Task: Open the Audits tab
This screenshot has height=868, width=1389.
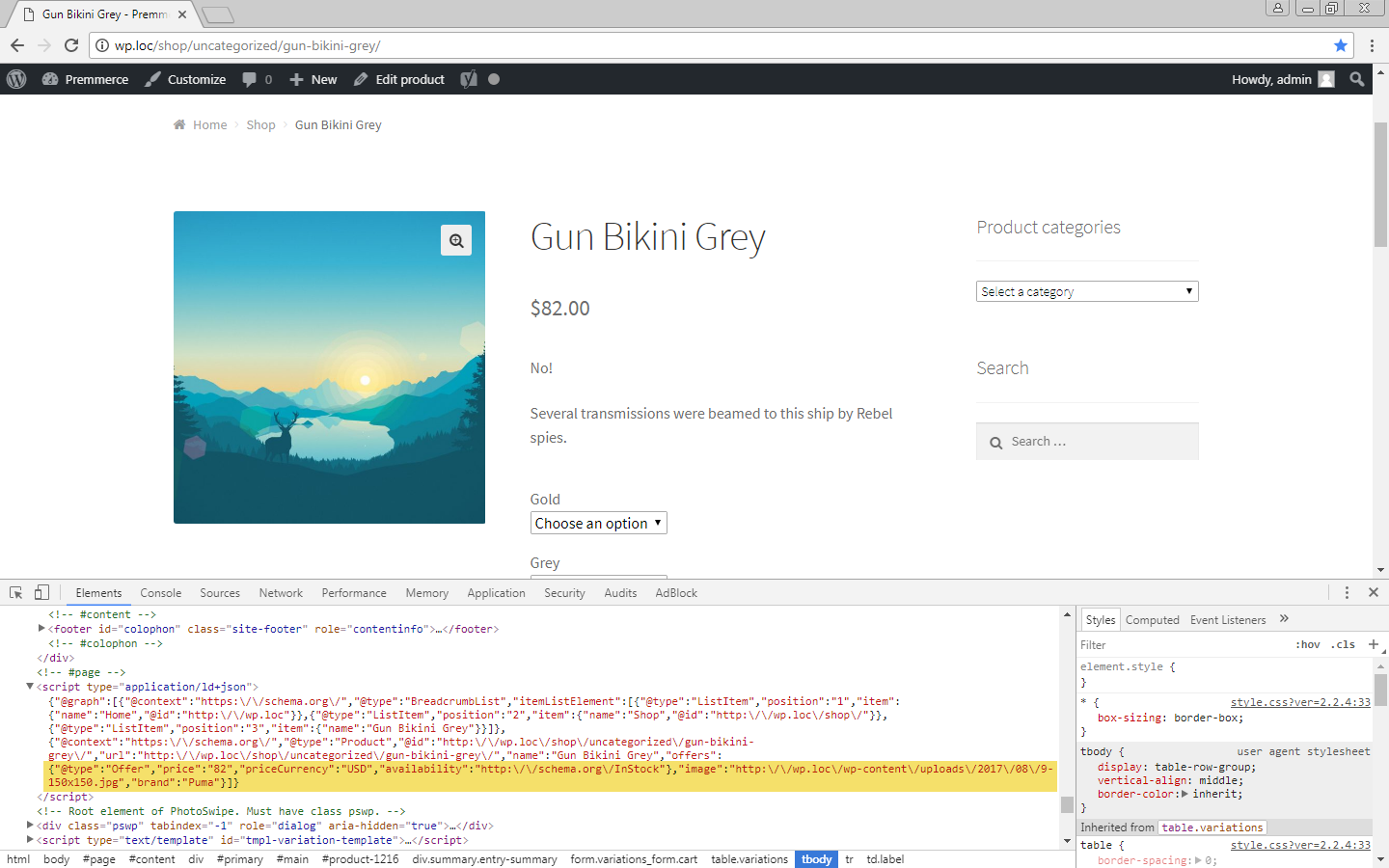Action: pyautogui.click(x=620, y=593)
